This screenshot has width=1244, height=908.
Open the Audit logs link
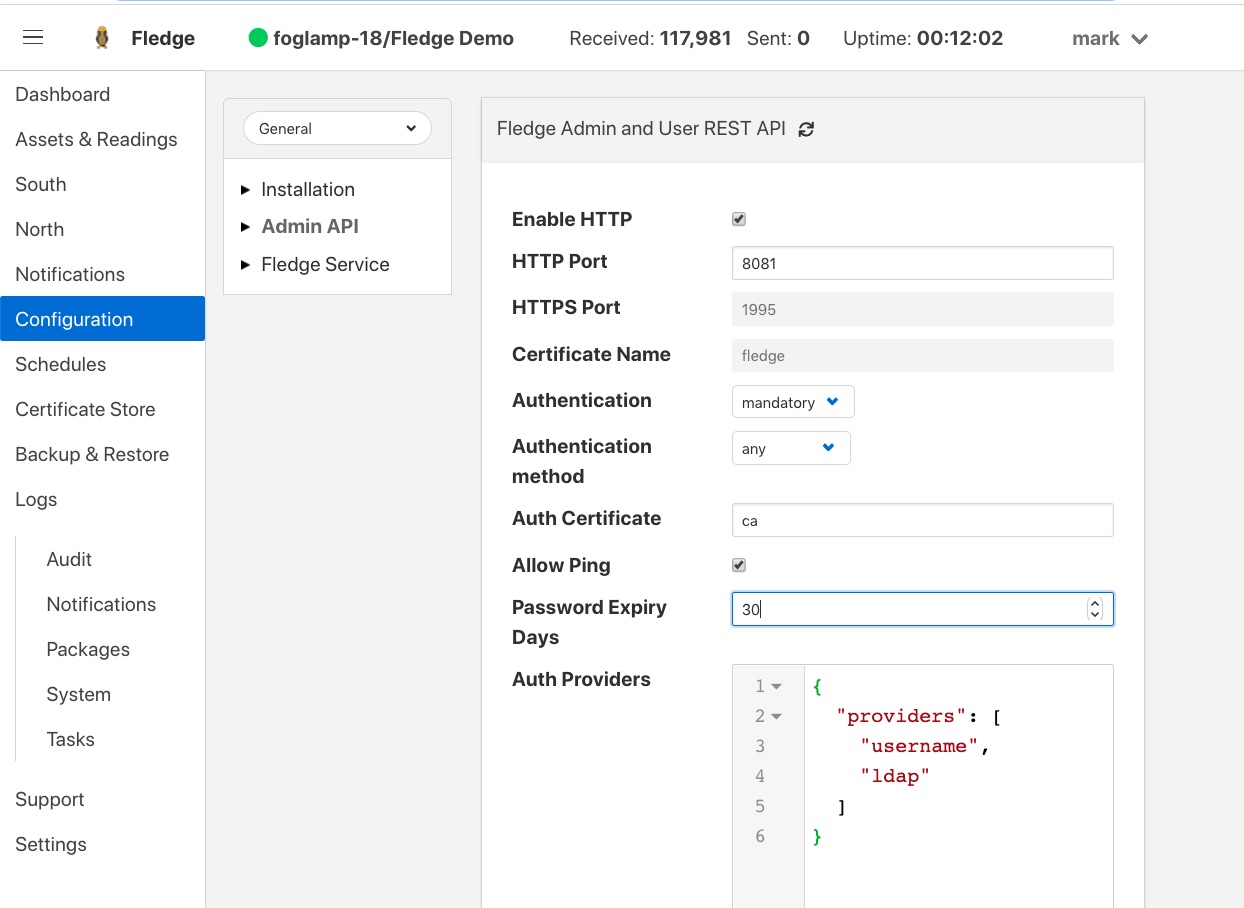(69, 559)
